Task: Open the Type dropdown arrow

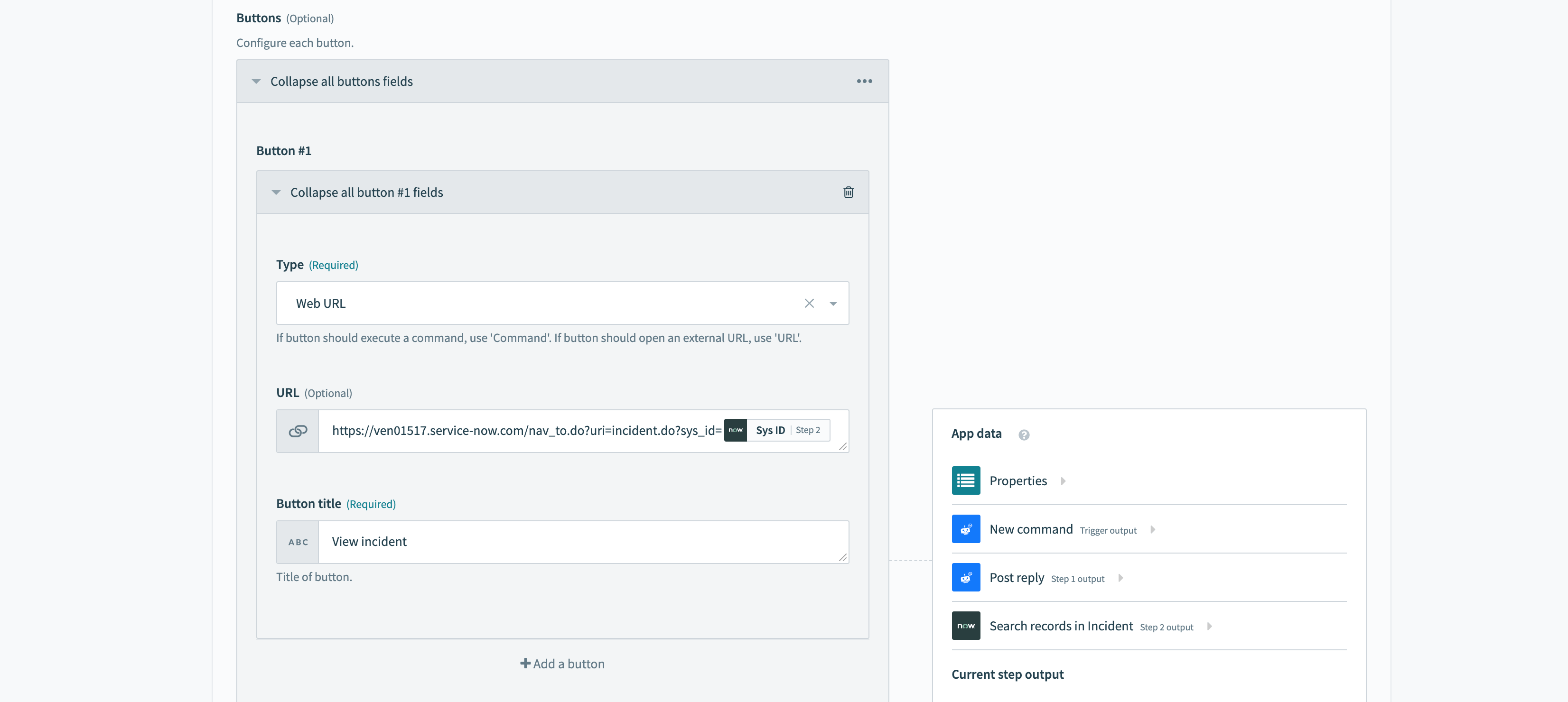Action: 833,304
